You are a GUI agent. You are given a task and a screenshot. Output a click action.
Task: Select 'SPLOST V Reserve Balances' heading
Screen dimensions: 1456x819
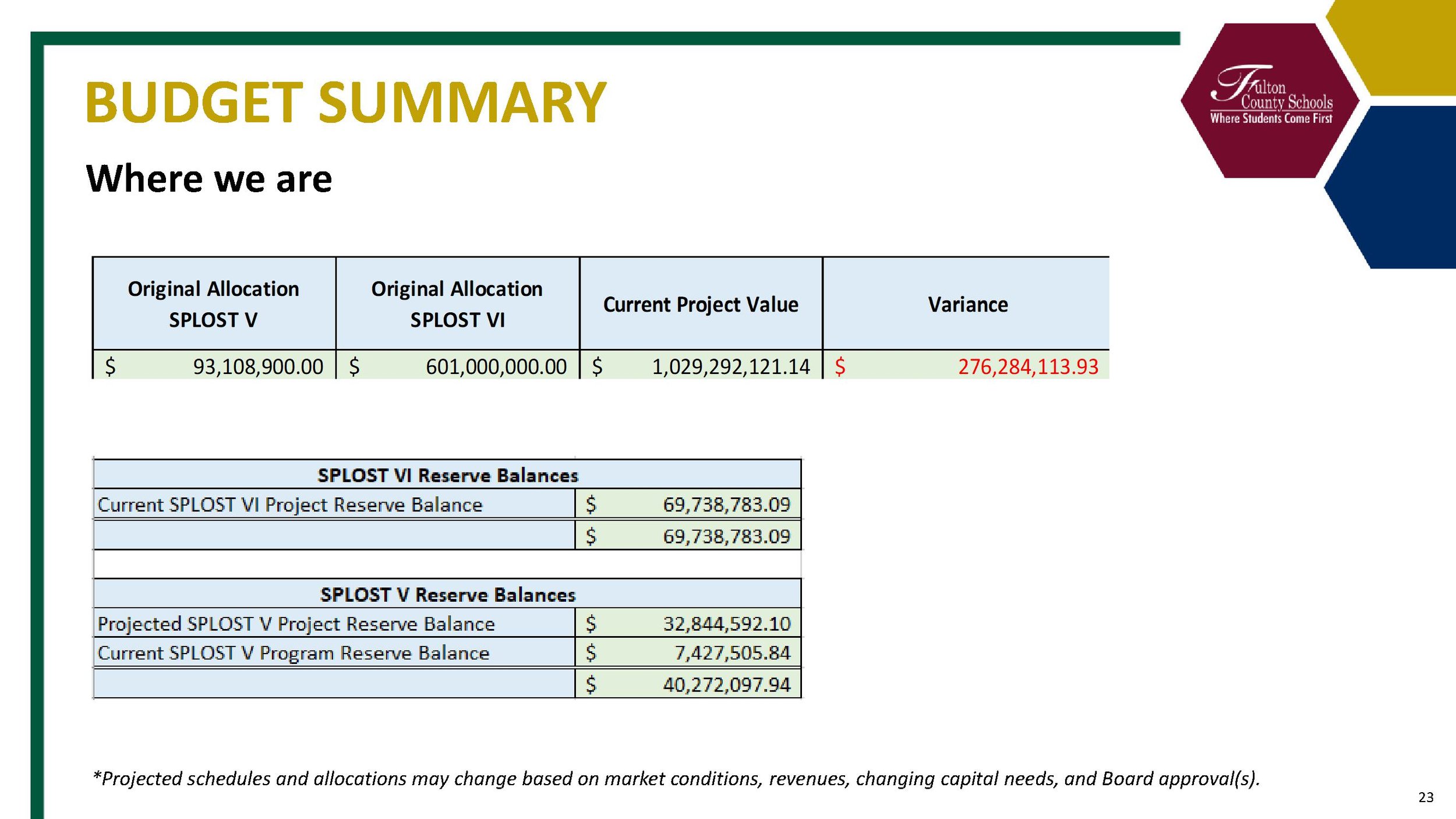[447, 594]
